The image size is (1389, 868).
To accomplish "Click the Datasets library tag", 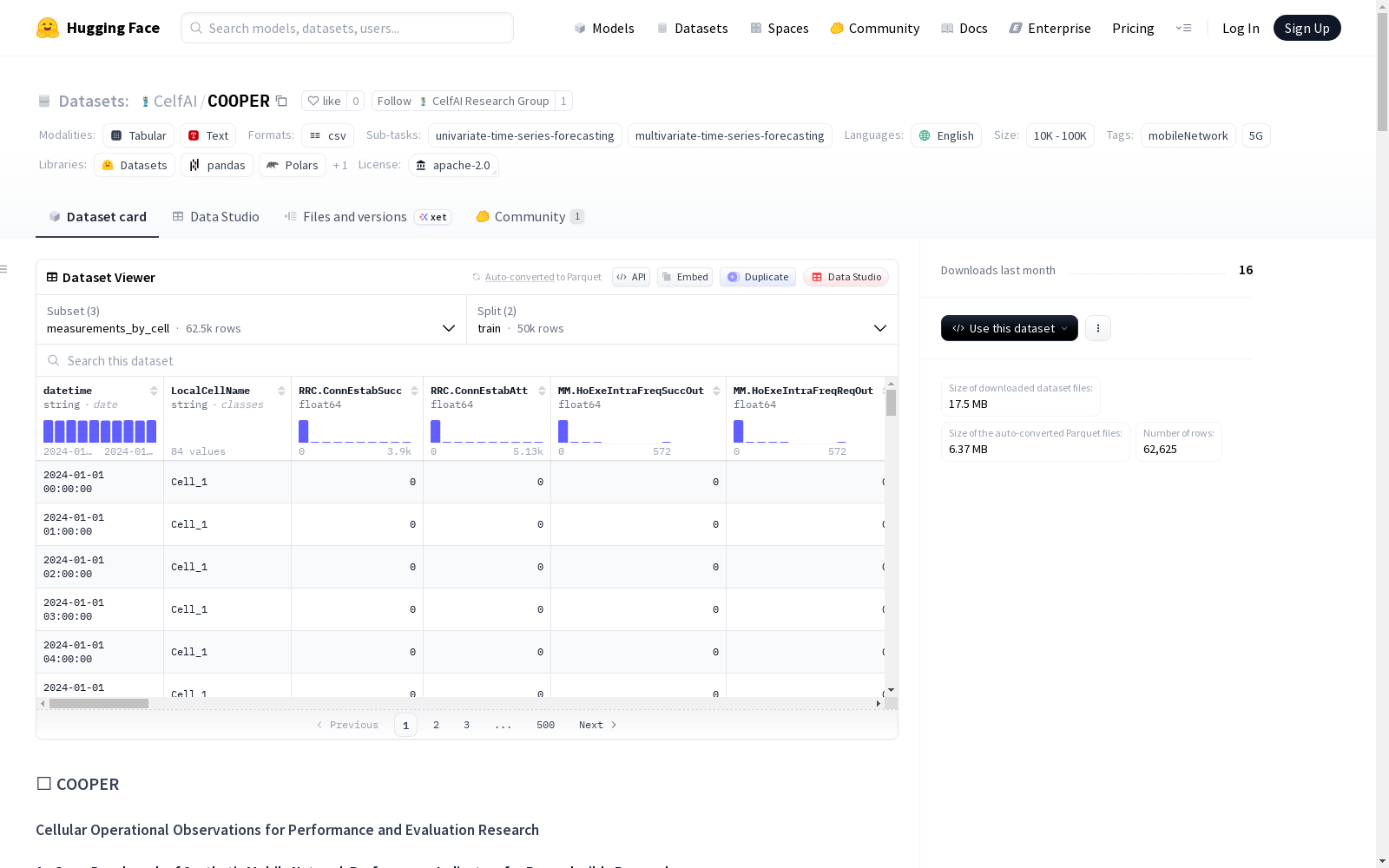I will pyautogui.click(x=135, y=165).
